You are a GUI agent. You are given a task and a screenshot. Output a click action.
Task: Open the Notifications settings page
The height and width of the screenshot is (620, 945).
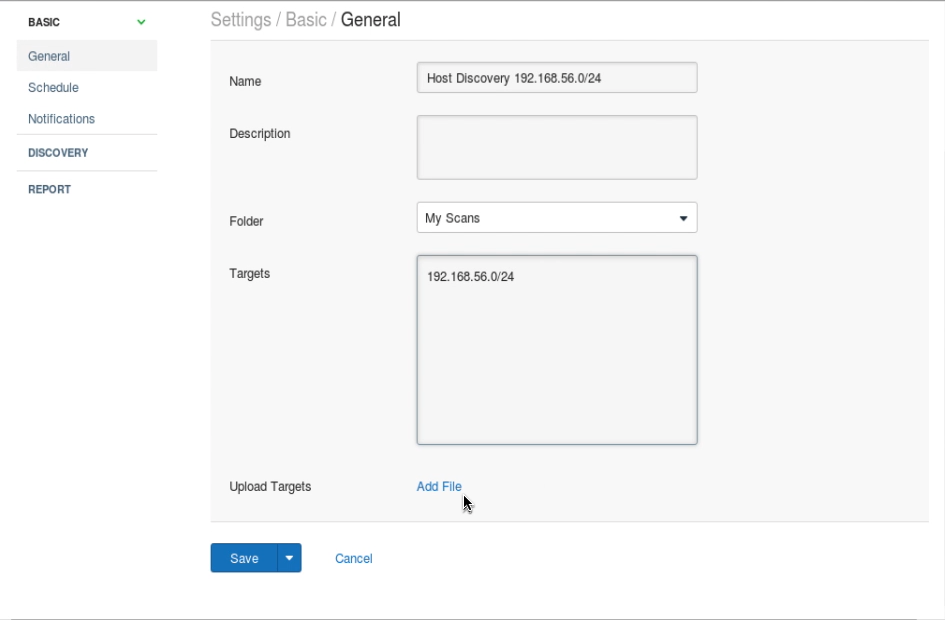pos(61,119)
